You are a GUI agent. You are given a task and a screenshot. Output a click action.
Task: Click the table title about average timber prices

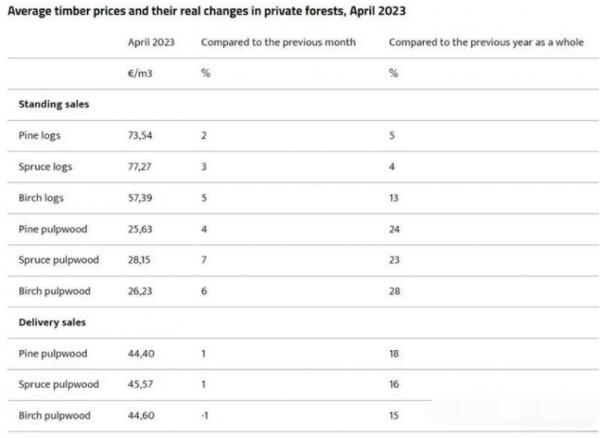coord(207,11)
